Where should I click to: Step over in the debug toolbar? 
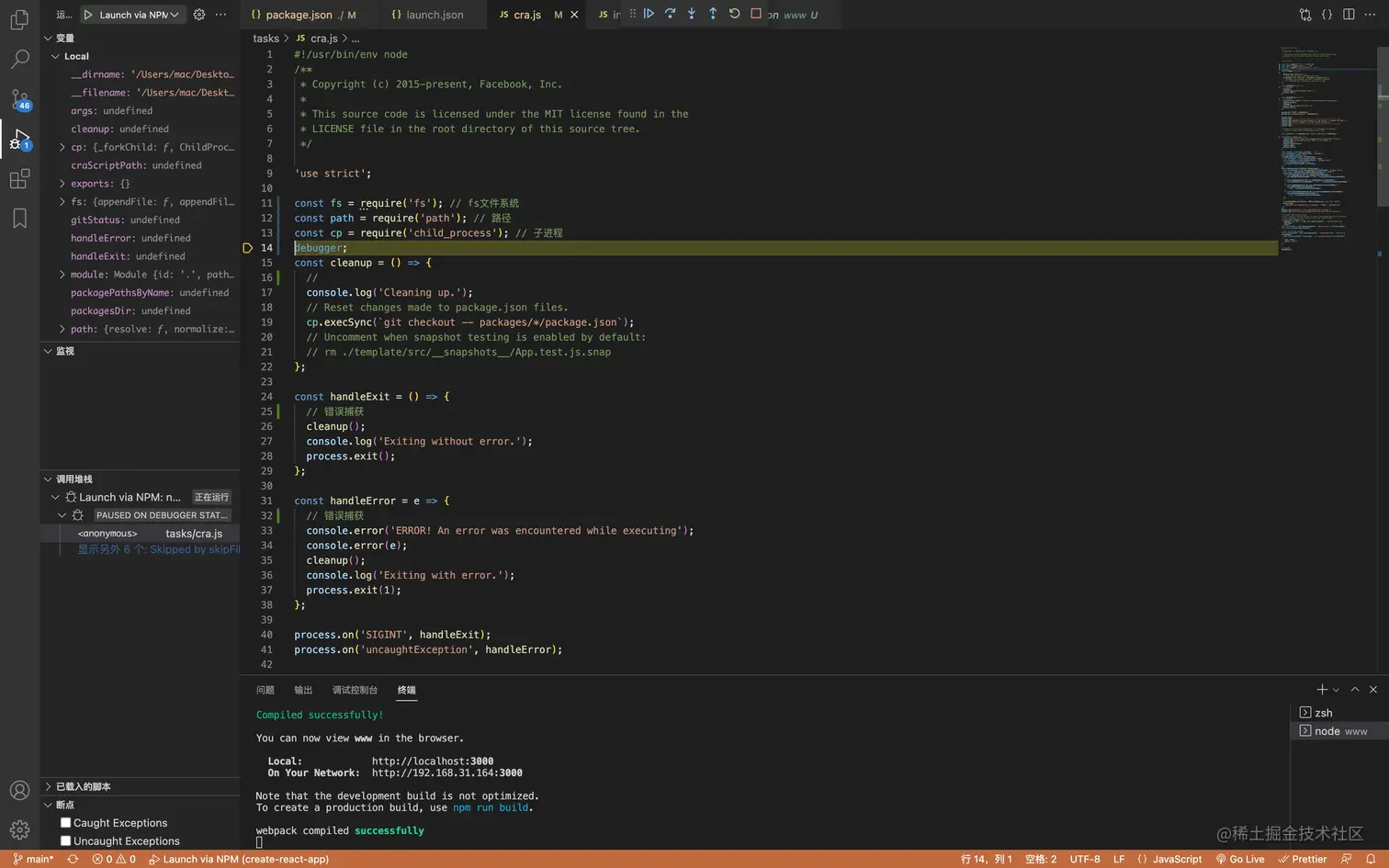[670, 14]
